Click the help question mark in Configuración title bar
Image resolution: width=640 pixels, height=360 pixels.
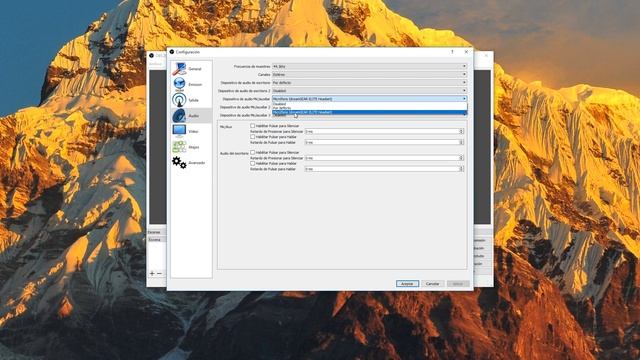click(452, 52)
